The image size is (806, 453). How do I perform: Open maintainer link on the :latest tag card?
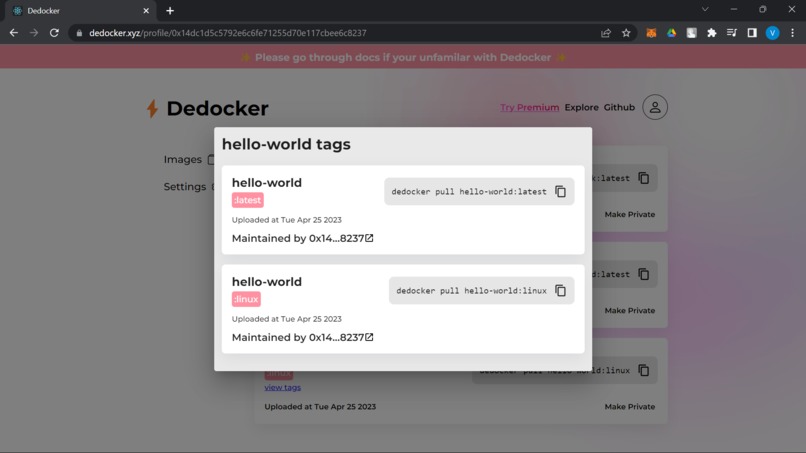(369, 238)
